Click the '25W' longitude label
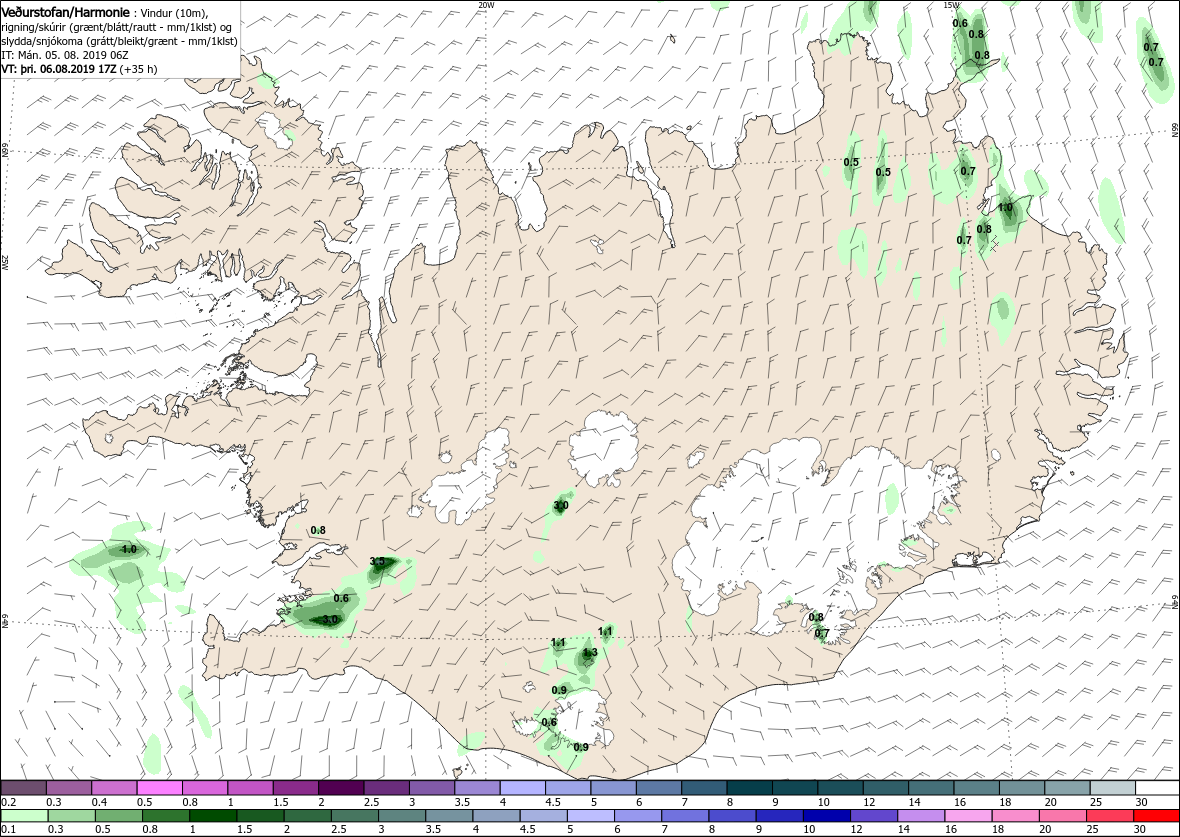Viewport: 1180px width, 837px height. pyautogui.click(x=5, y=263)
